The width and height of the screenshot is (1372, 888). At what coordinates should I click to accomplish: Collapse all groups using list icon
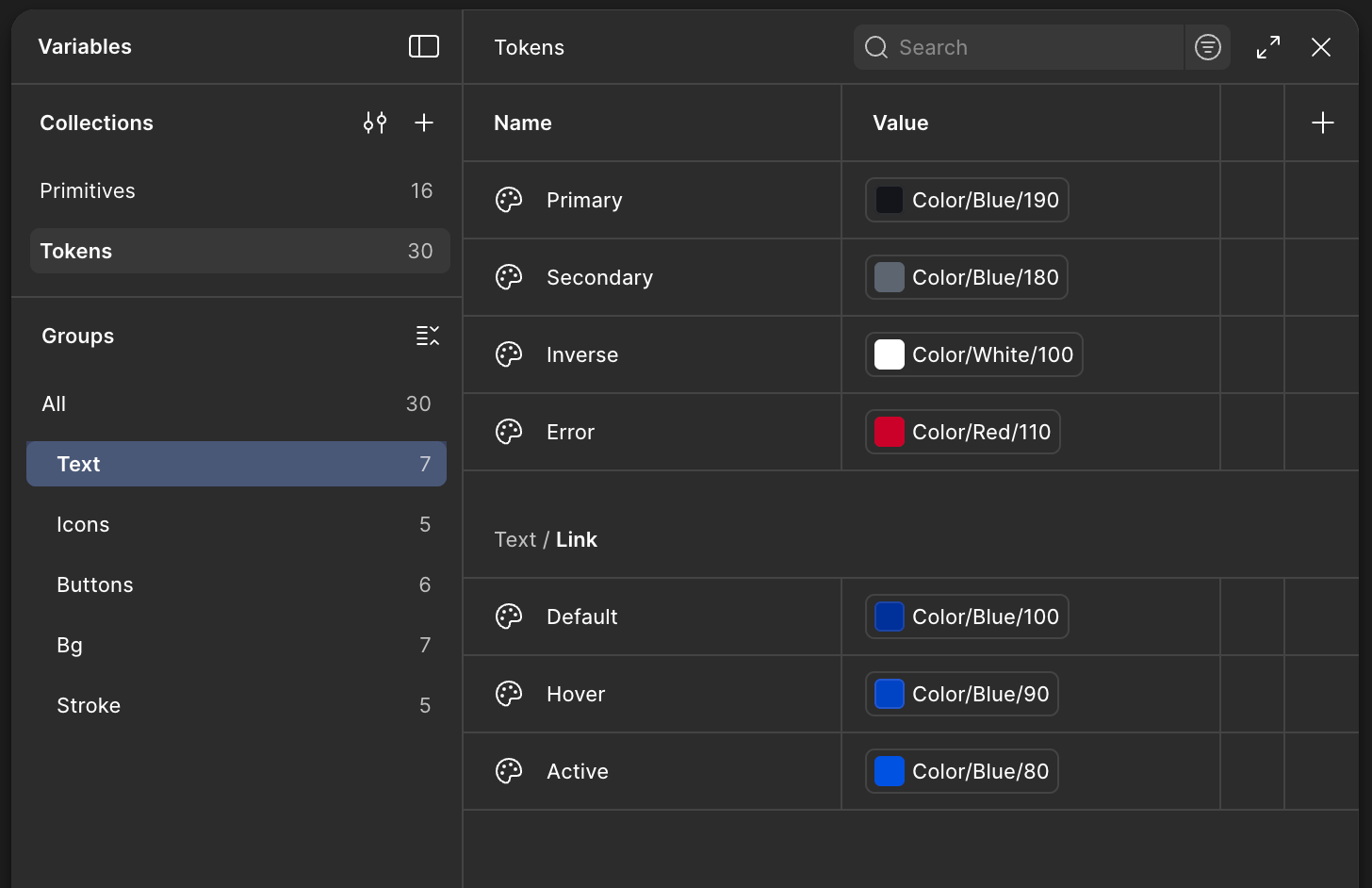(x=428, y=336)
